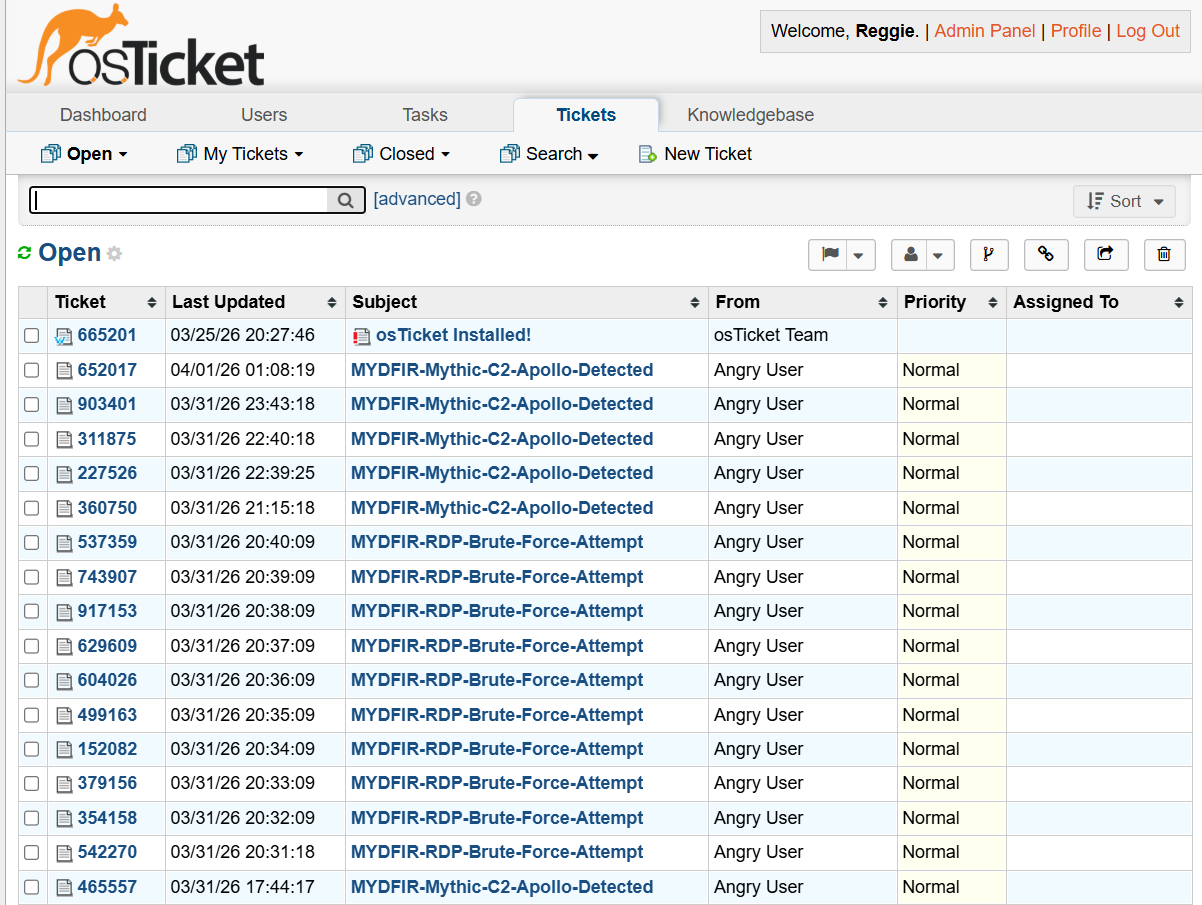The width and height of the screenshot is (1202, 905).
Task: Check the box for ticket 652017
Action: point(32,370)
